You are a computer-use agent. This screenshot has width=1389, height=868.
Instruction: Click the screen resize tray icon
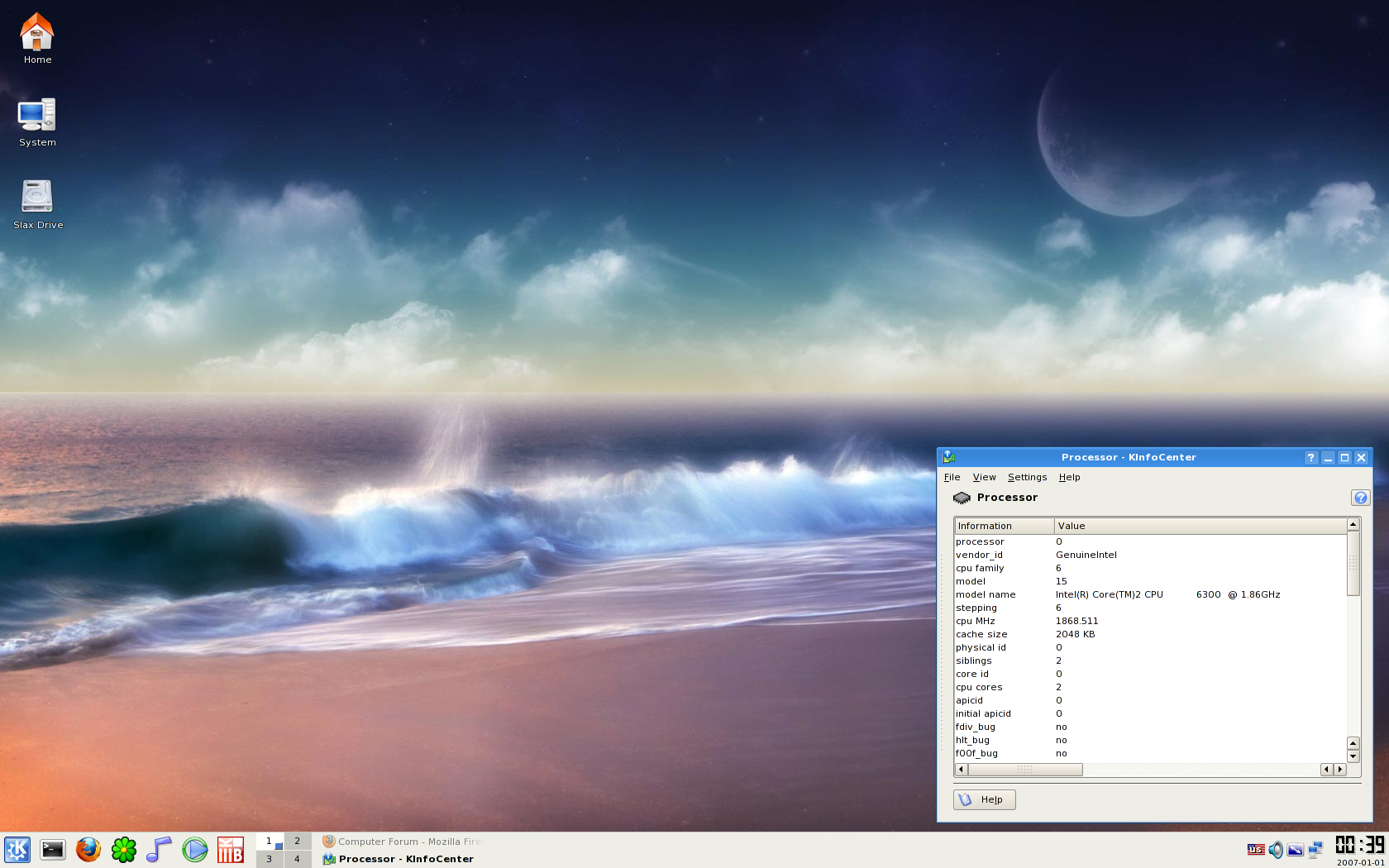(1296, 850)
